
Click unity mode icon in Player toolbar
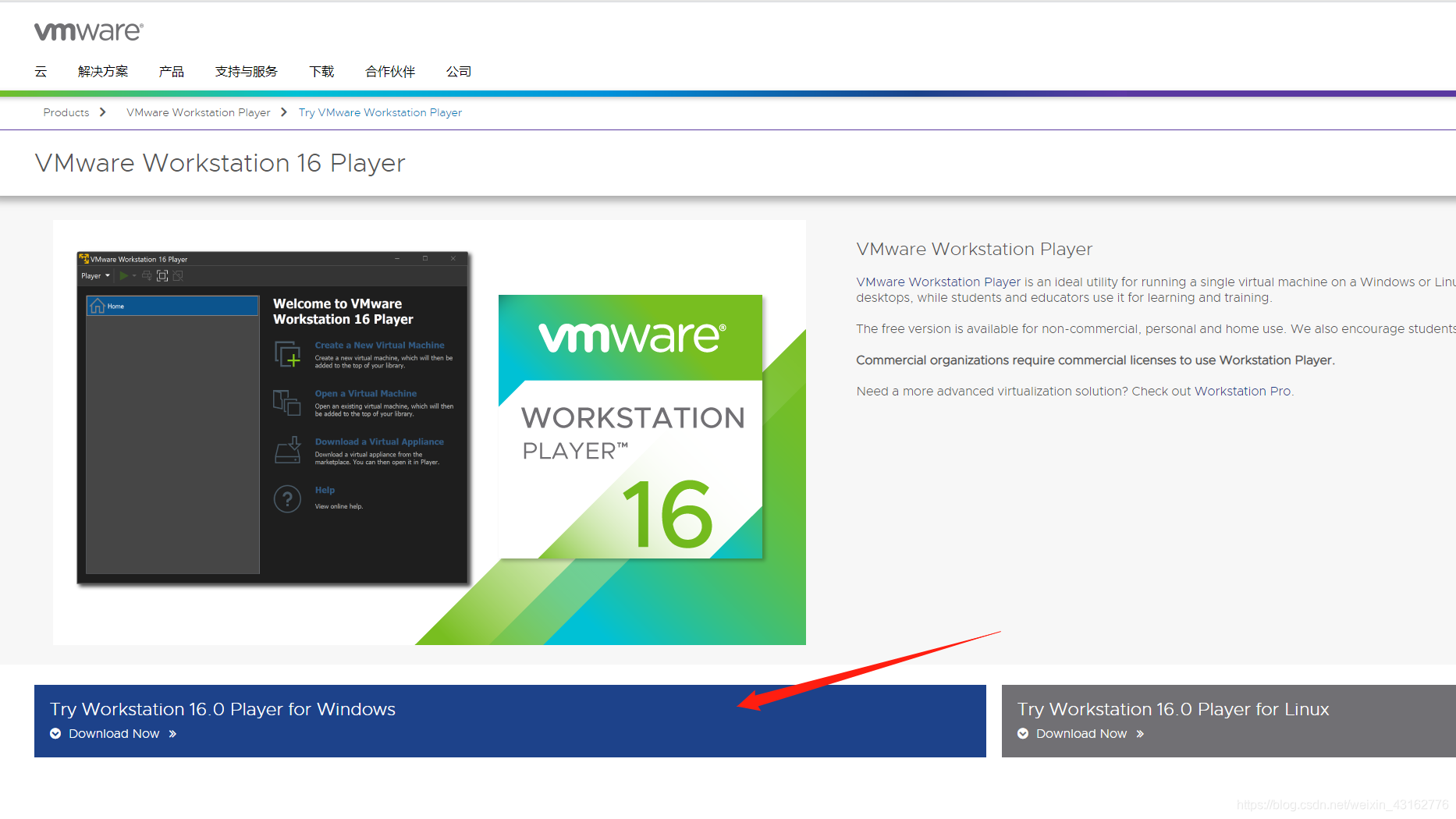click(x=178, y=275)
